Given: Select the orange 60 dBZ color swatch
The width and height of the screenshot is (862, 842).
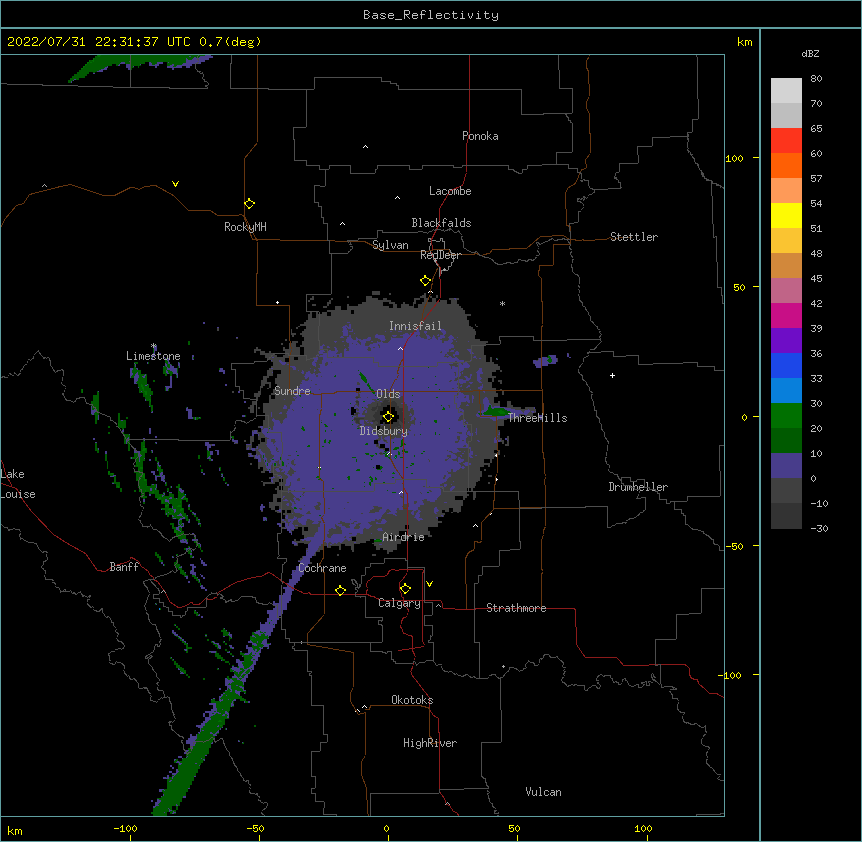Looking at the screenshot, I should tap(786, 165).
